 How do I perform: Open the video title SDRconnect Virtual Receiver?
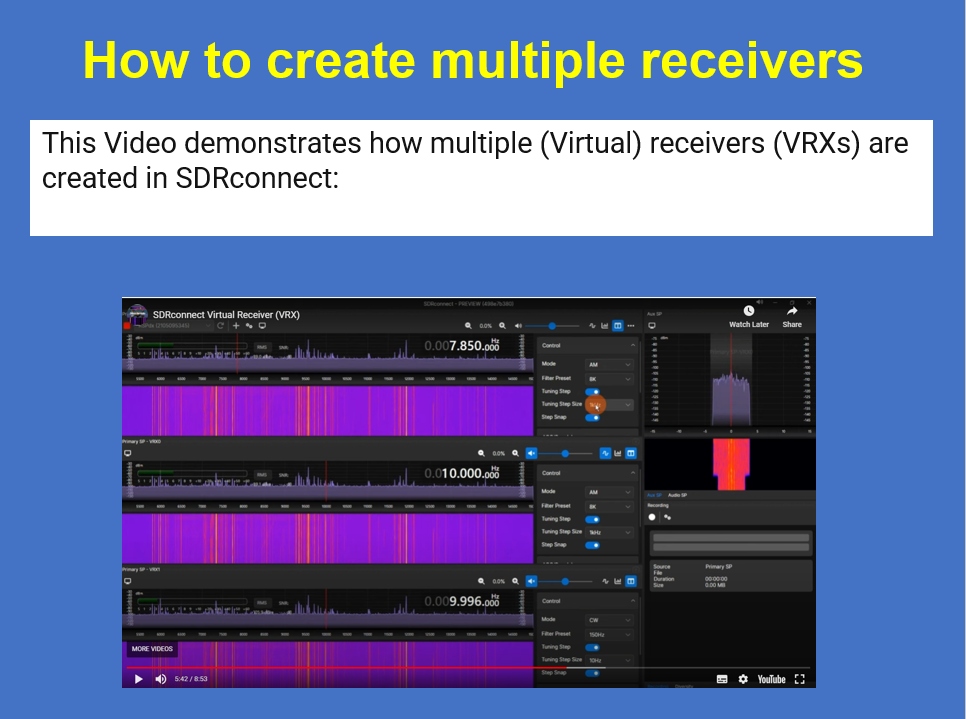pos(226,315)
